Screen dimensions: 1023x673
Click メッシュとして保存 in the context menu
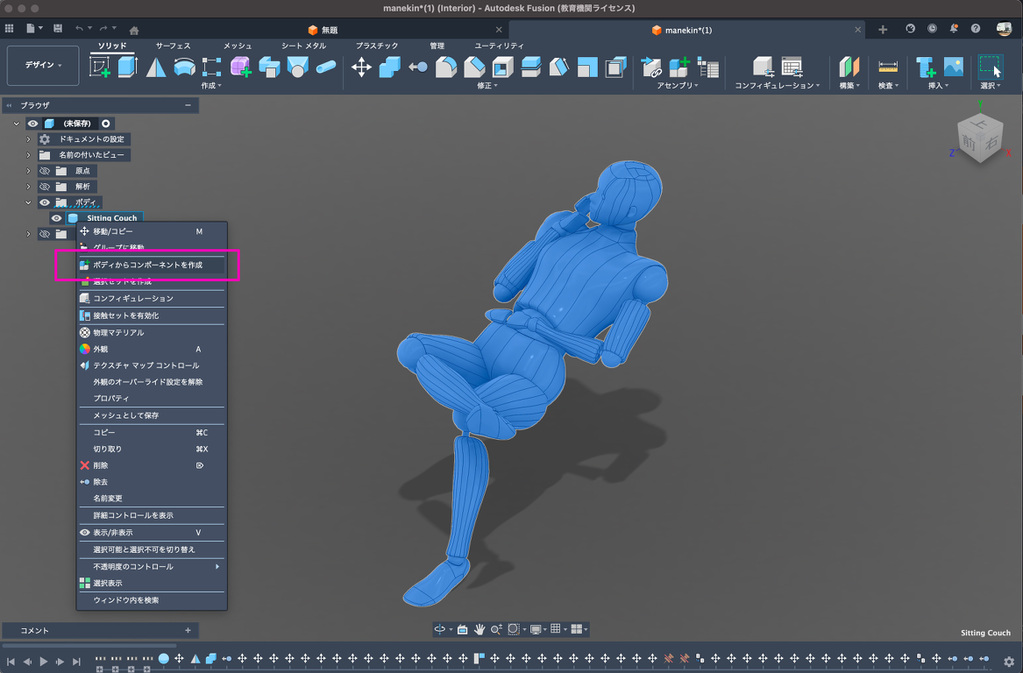click(126, 415)
